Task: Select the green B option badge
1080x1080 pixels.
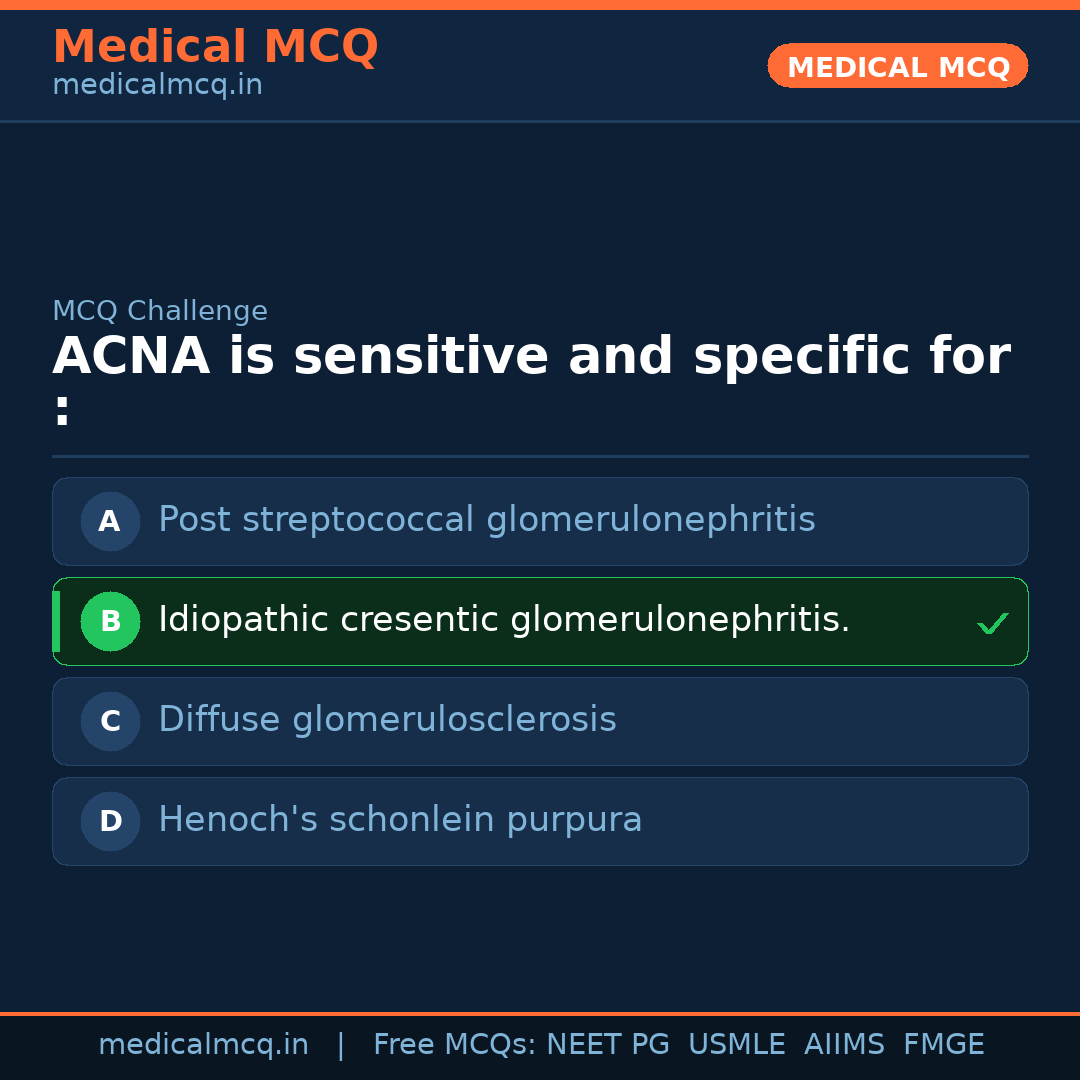Action: pos(110,621)
